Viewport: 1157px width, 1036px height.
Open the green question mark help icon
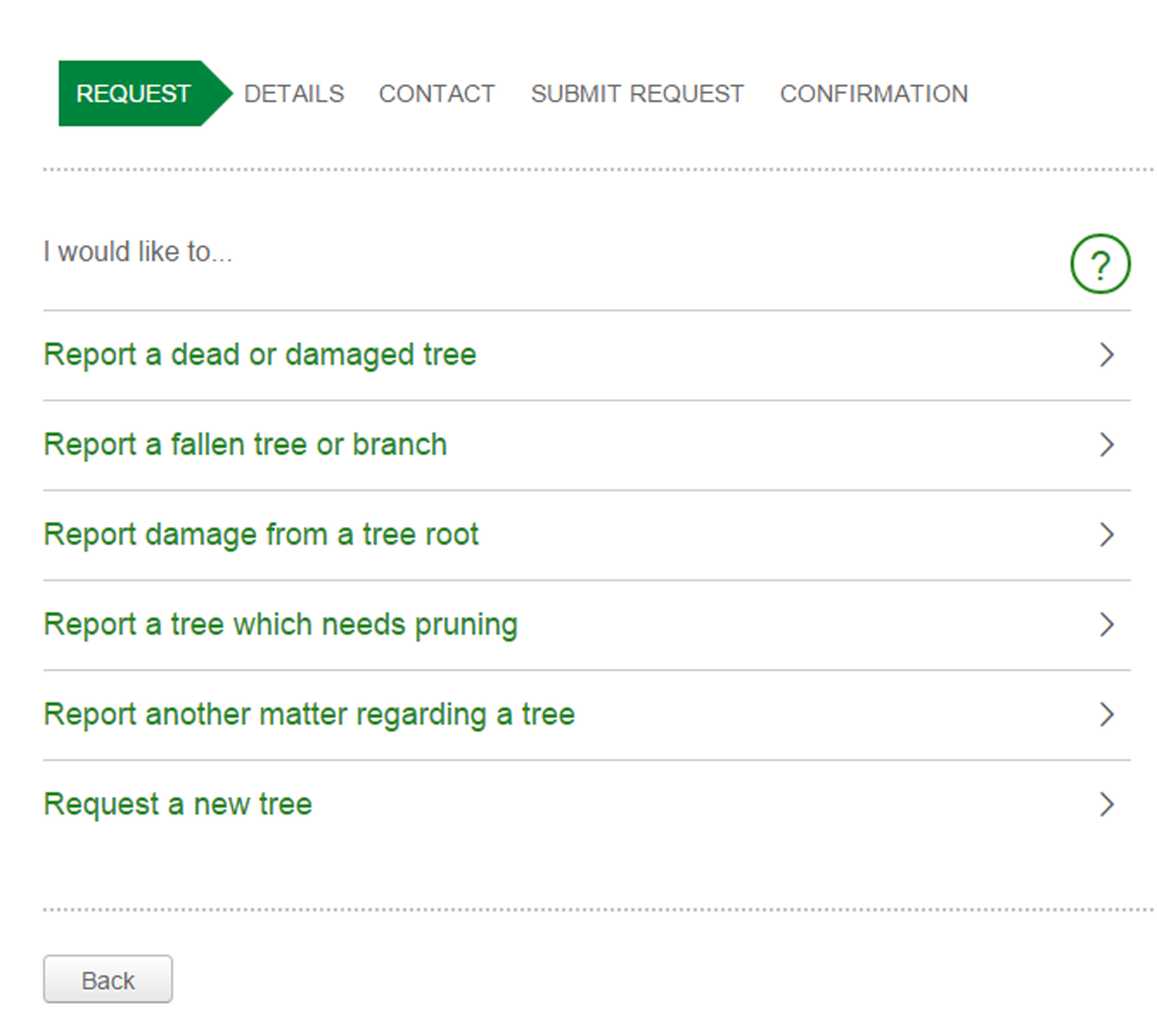1100,263
